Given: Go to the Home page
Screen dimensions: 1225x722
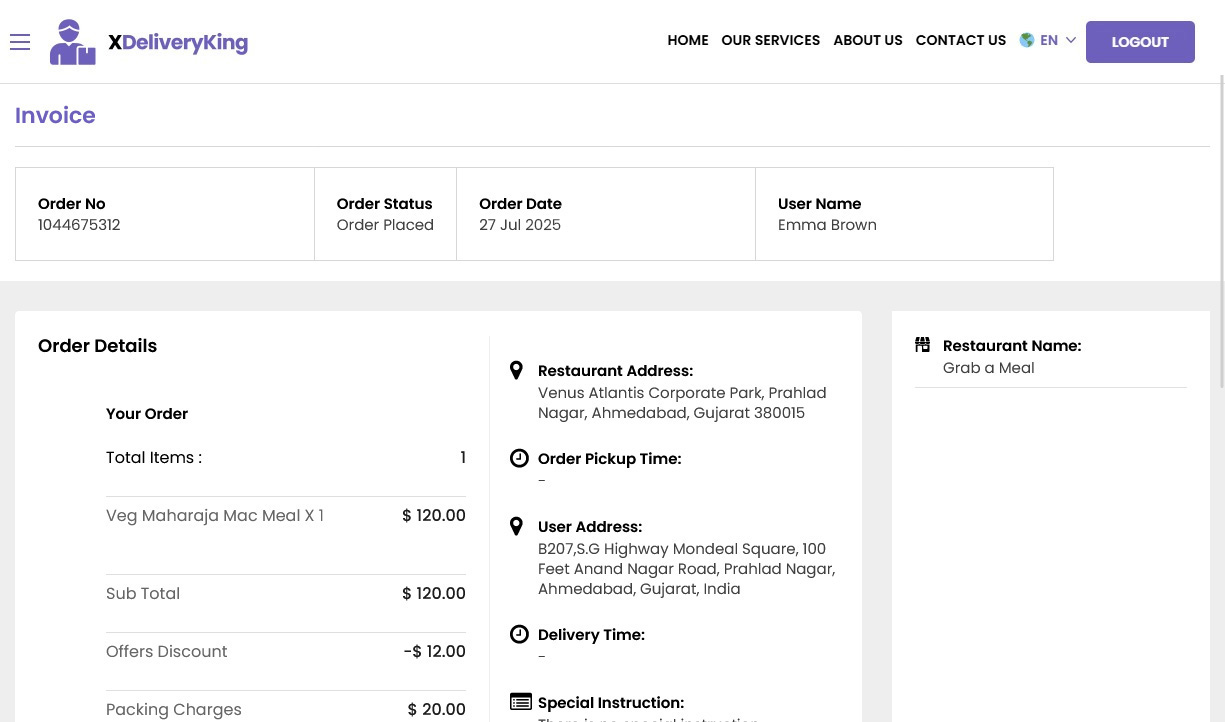Looking at the screenshot, I should pyautogui.click(x=687, y=41).
